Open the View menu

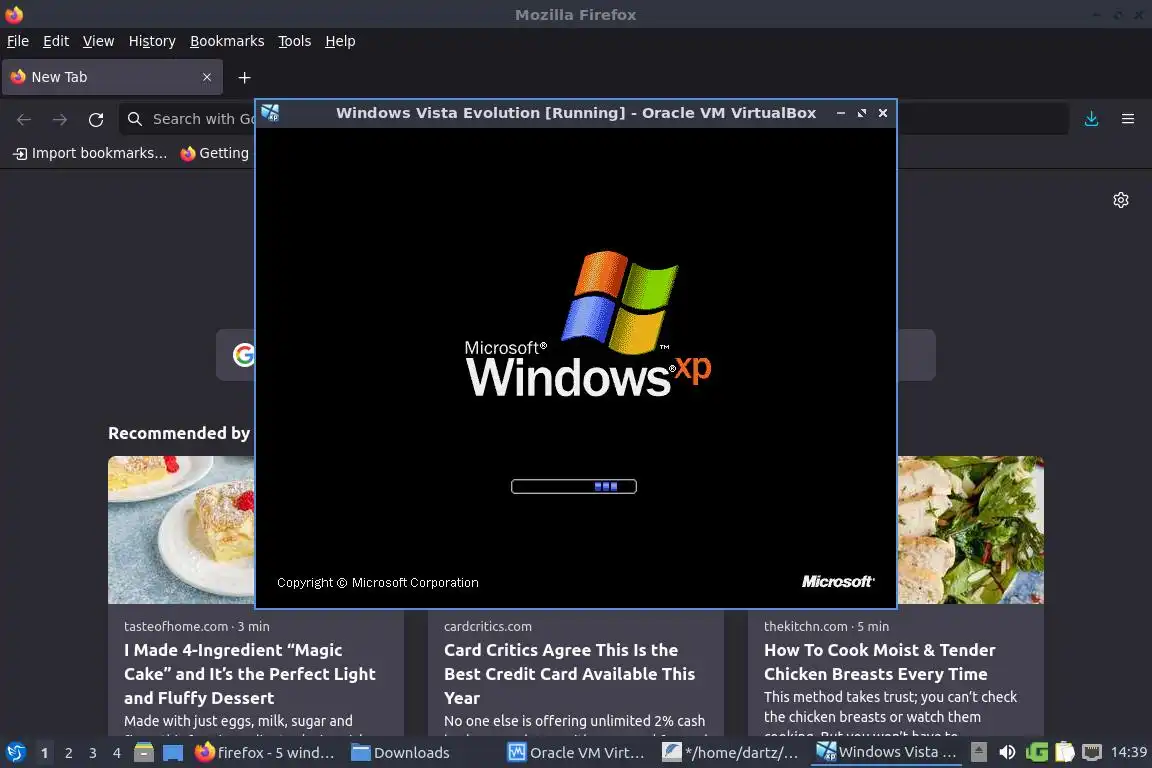tap(98, 41)
